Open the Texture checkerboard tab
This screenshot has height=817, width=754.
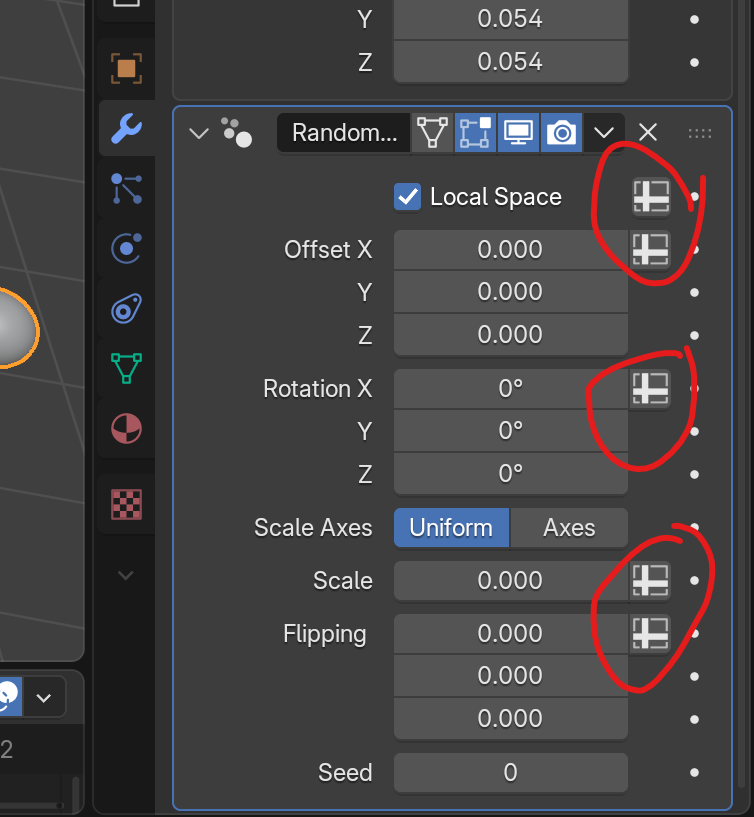tap(127, 504)
